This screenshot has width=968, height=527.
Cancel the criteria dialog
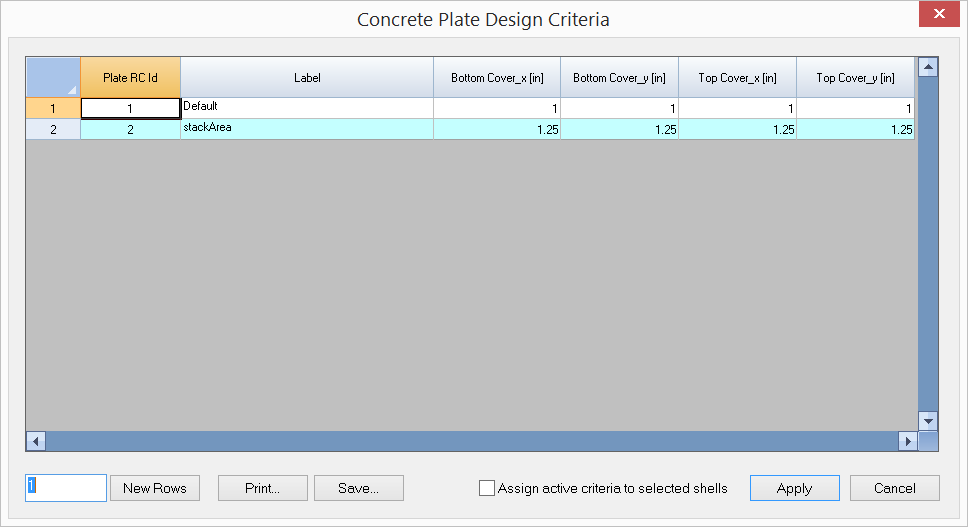[x=895, y=488]
